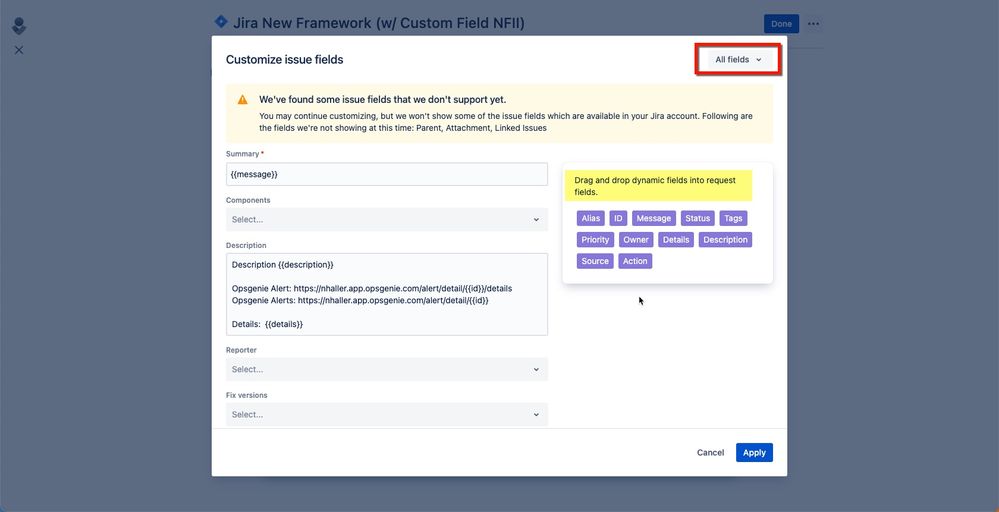Select the Tags dynamic field tag

pos(733,218)
